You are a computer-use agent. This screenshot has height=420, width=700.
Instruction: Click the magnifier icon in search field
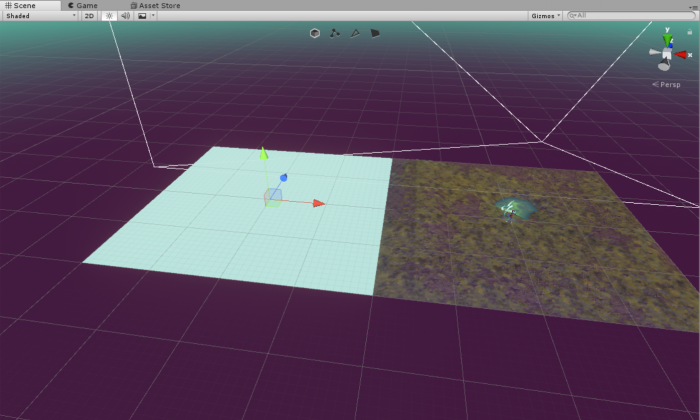(573, 16)
